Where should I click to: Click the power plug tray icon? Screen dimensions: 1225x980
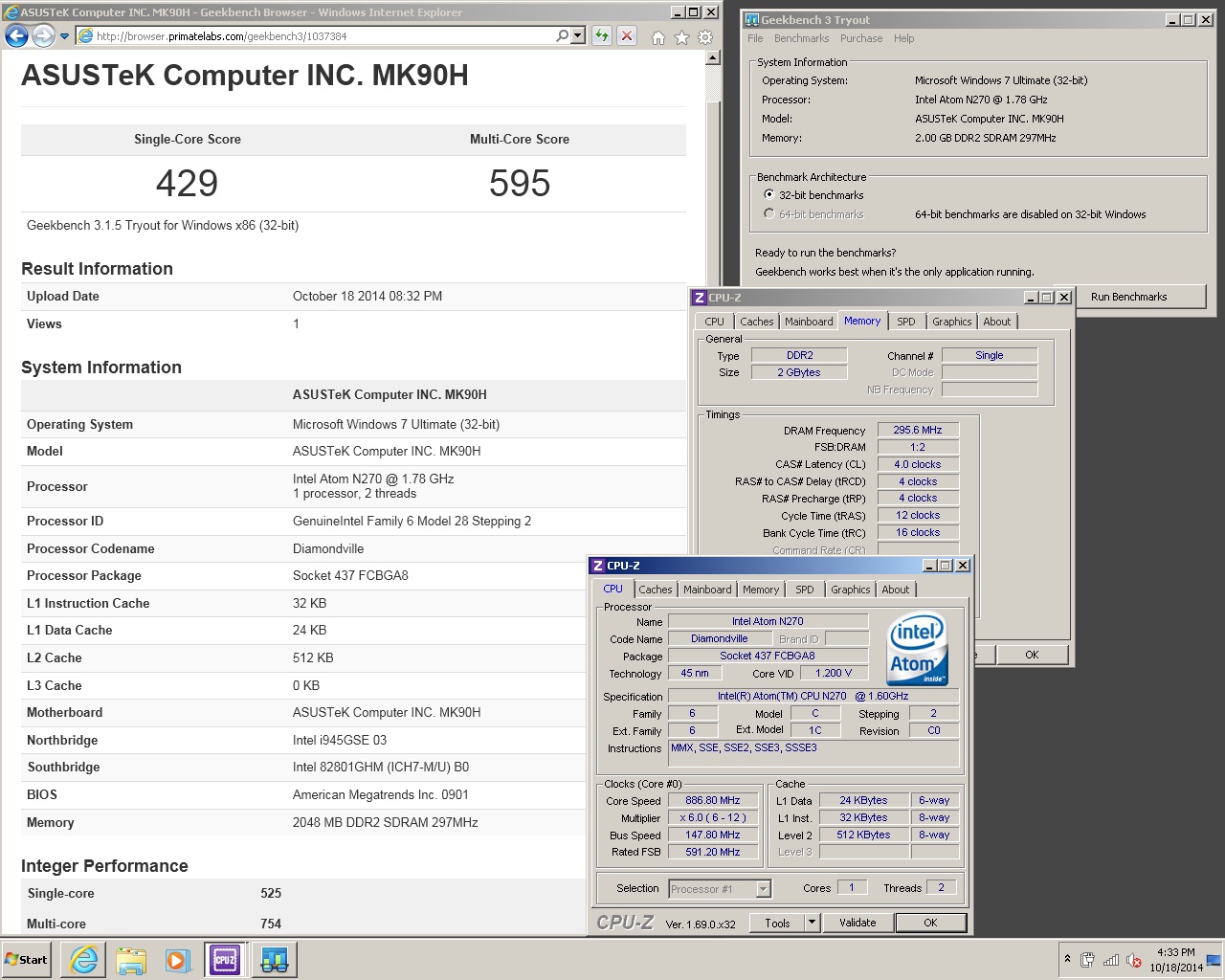(x=1088, y=960)
